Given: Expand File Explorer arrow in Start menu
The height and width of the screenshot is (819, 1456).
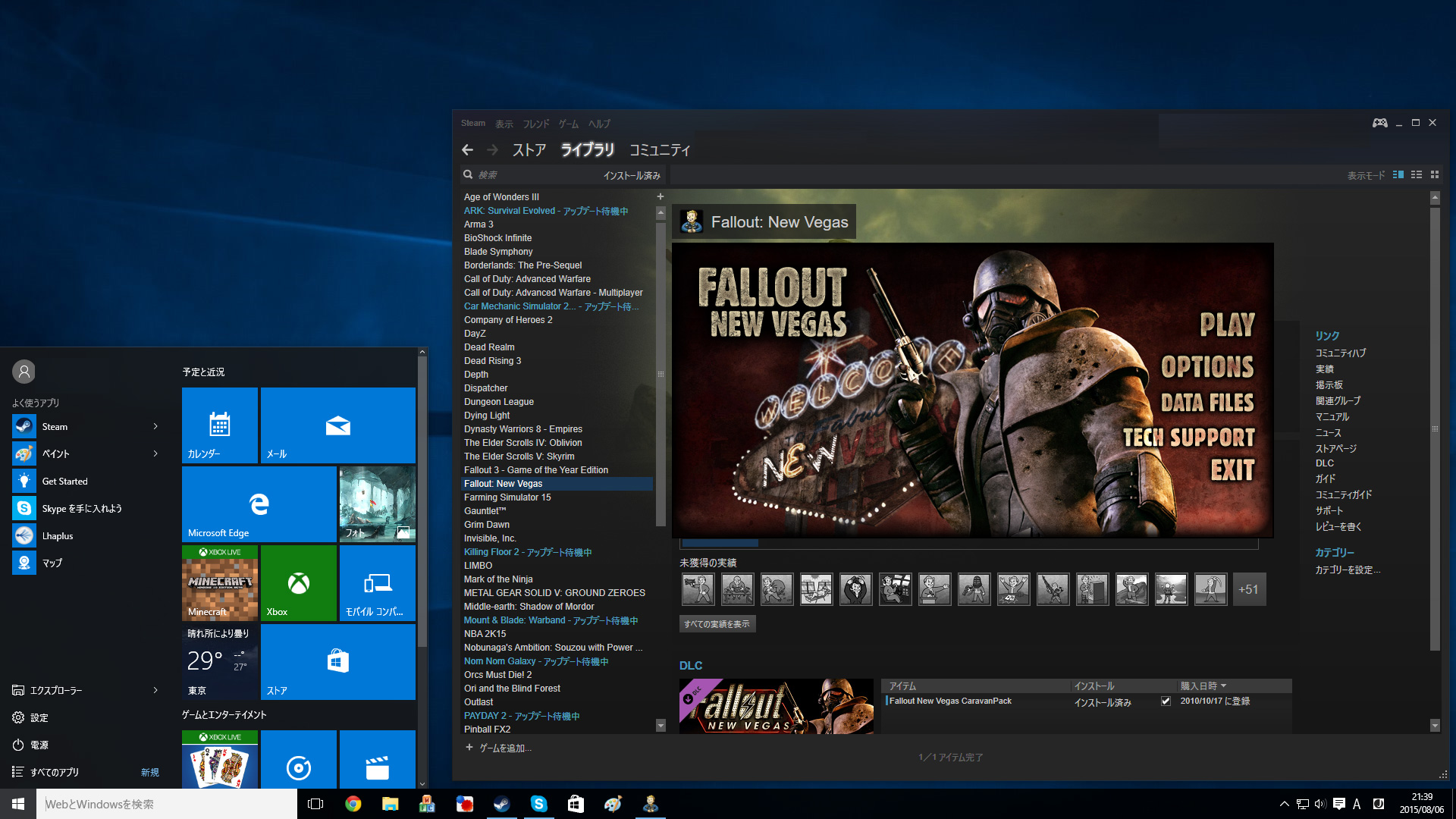Looking at the screenshot, I should pos(155,690).
